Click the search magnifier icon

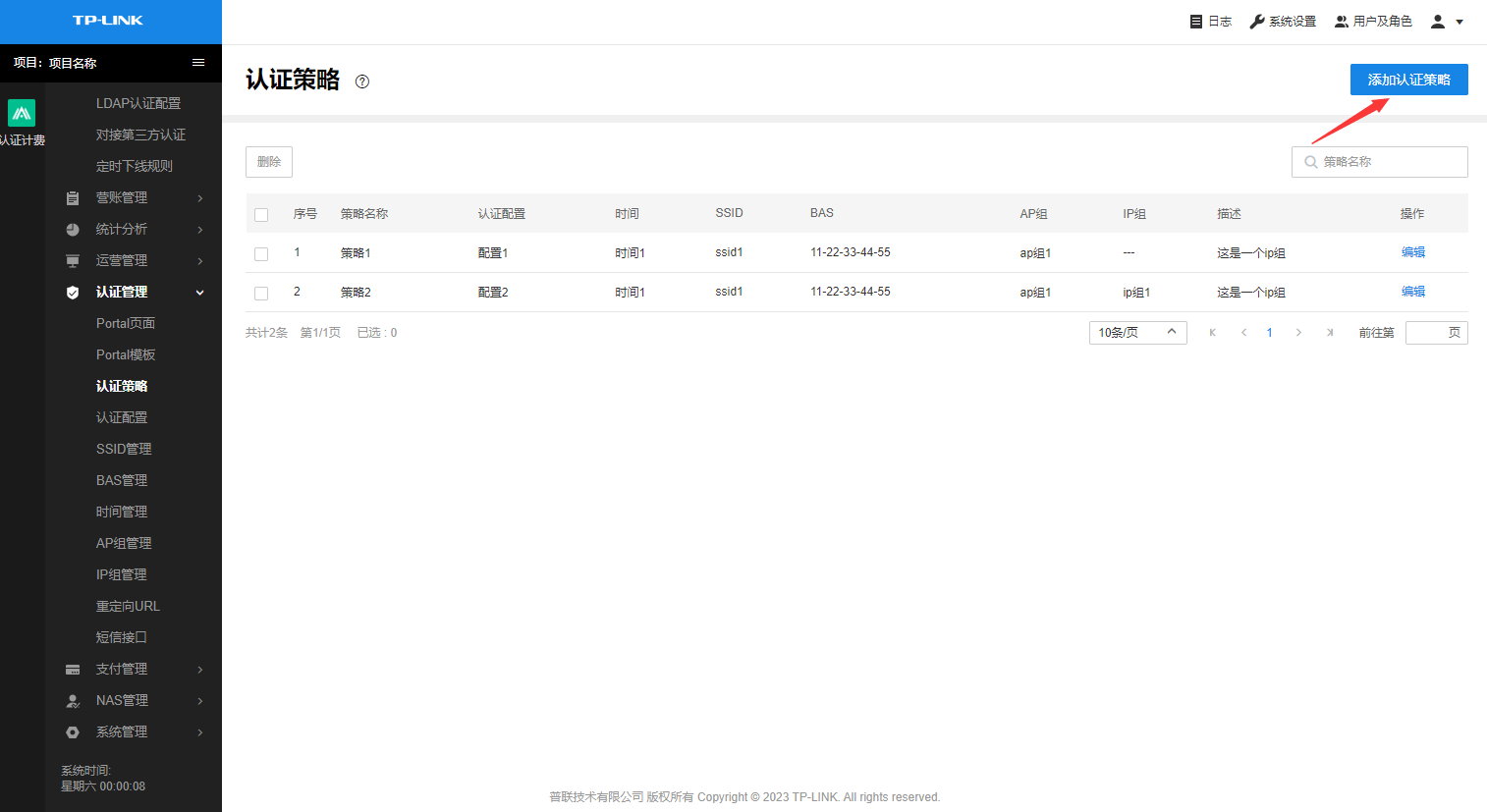(x=1310, y=162)
